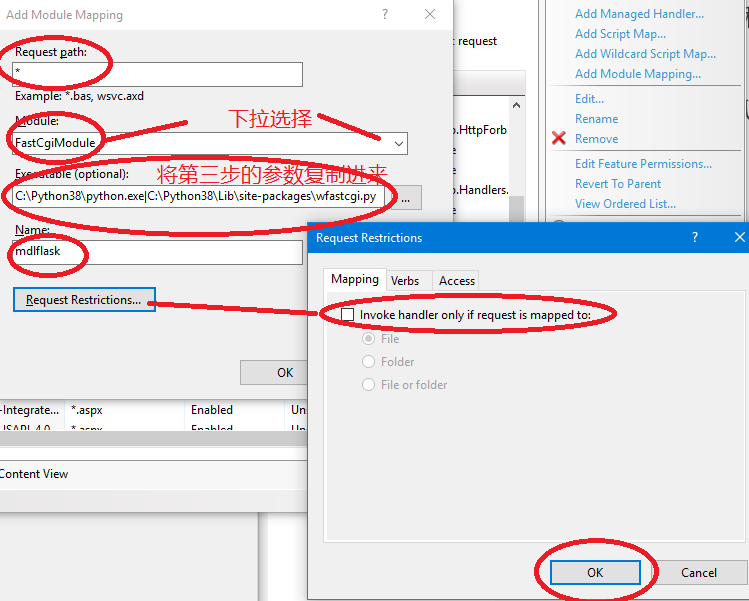
Task: Select the File or folder radio option
Action: 368,385
